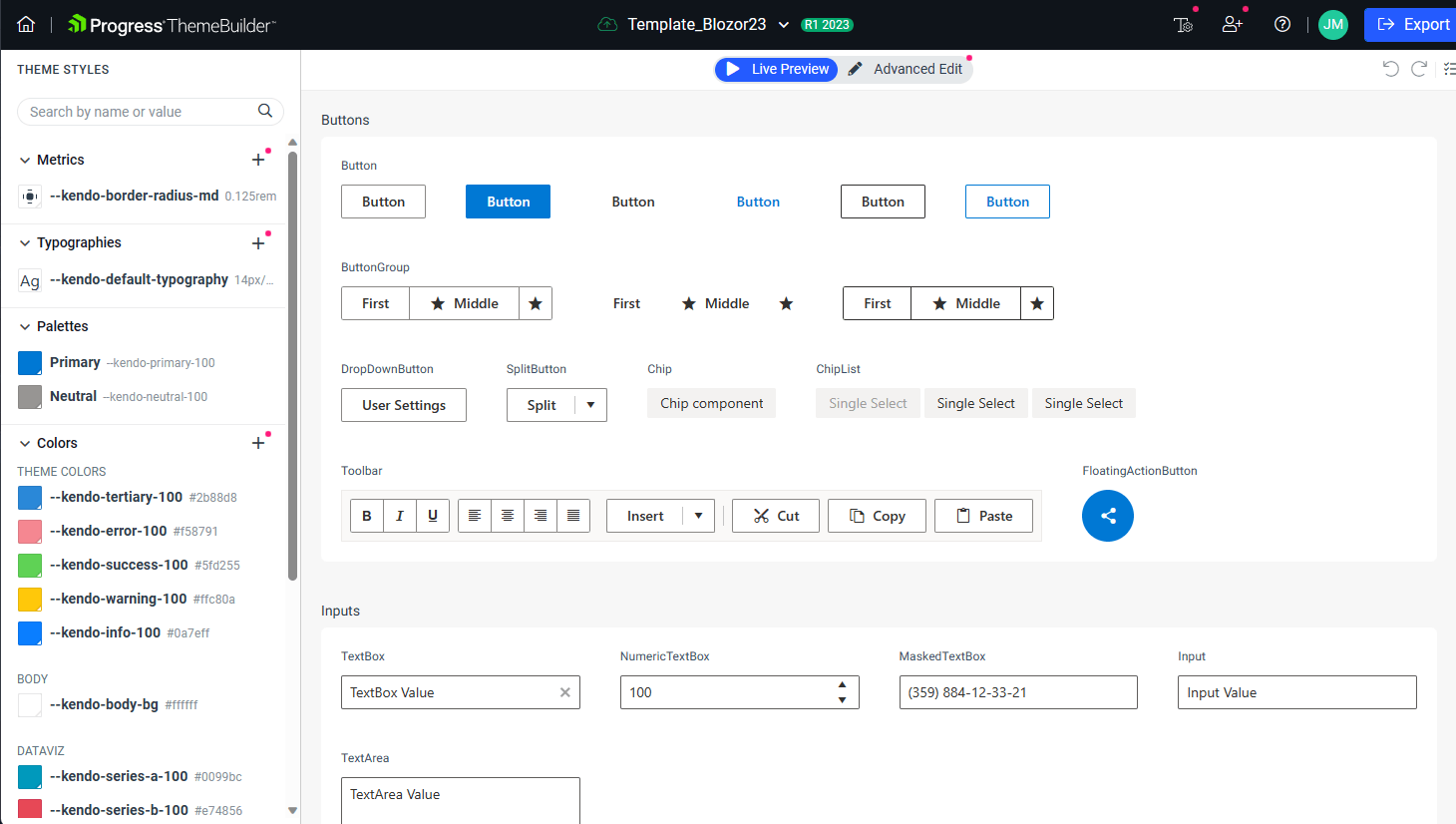Click the align center toolbar icon
Image resolution: width=1456 pixels, height=824 pixels.
[x=508, y=516]
